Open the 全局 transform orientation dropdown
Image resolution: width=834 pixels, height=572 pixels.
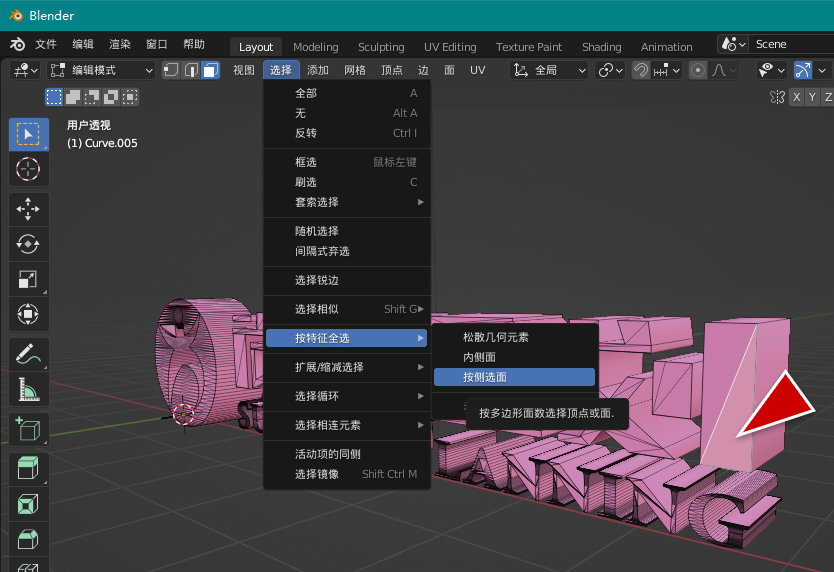(x=549, y=70)
